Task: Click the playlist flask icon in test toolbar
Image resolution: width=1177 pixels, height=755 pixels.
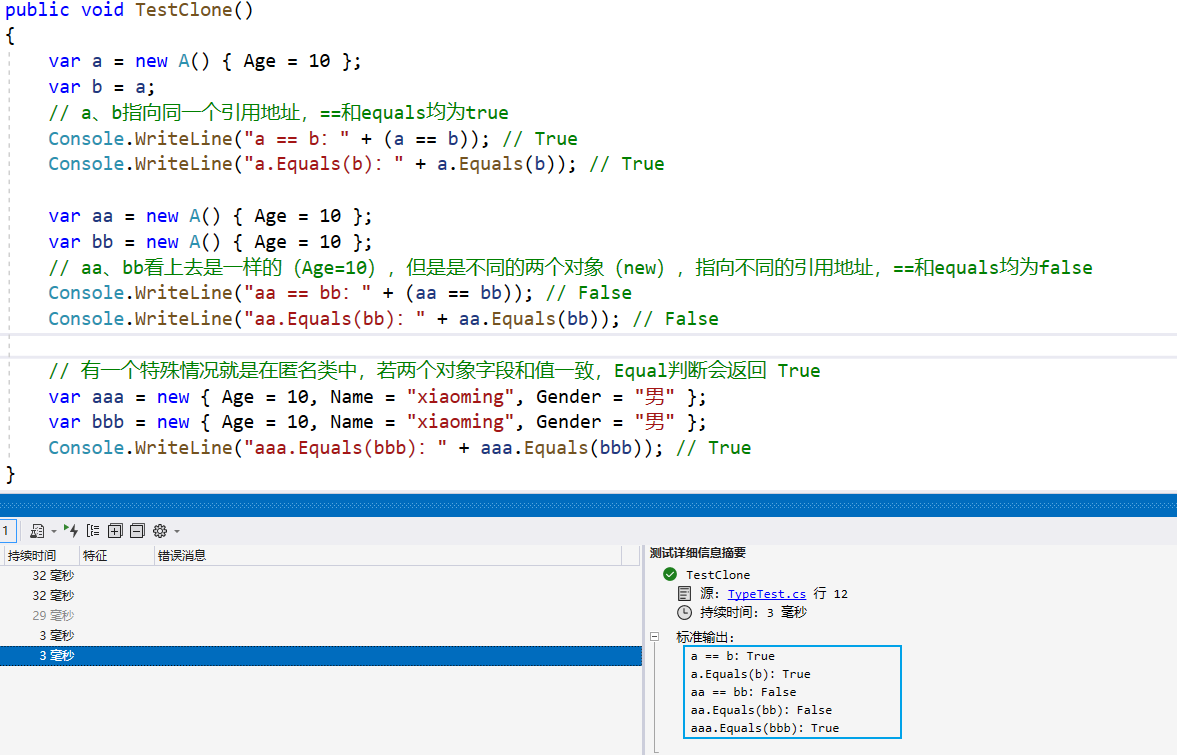Action: 37,531
